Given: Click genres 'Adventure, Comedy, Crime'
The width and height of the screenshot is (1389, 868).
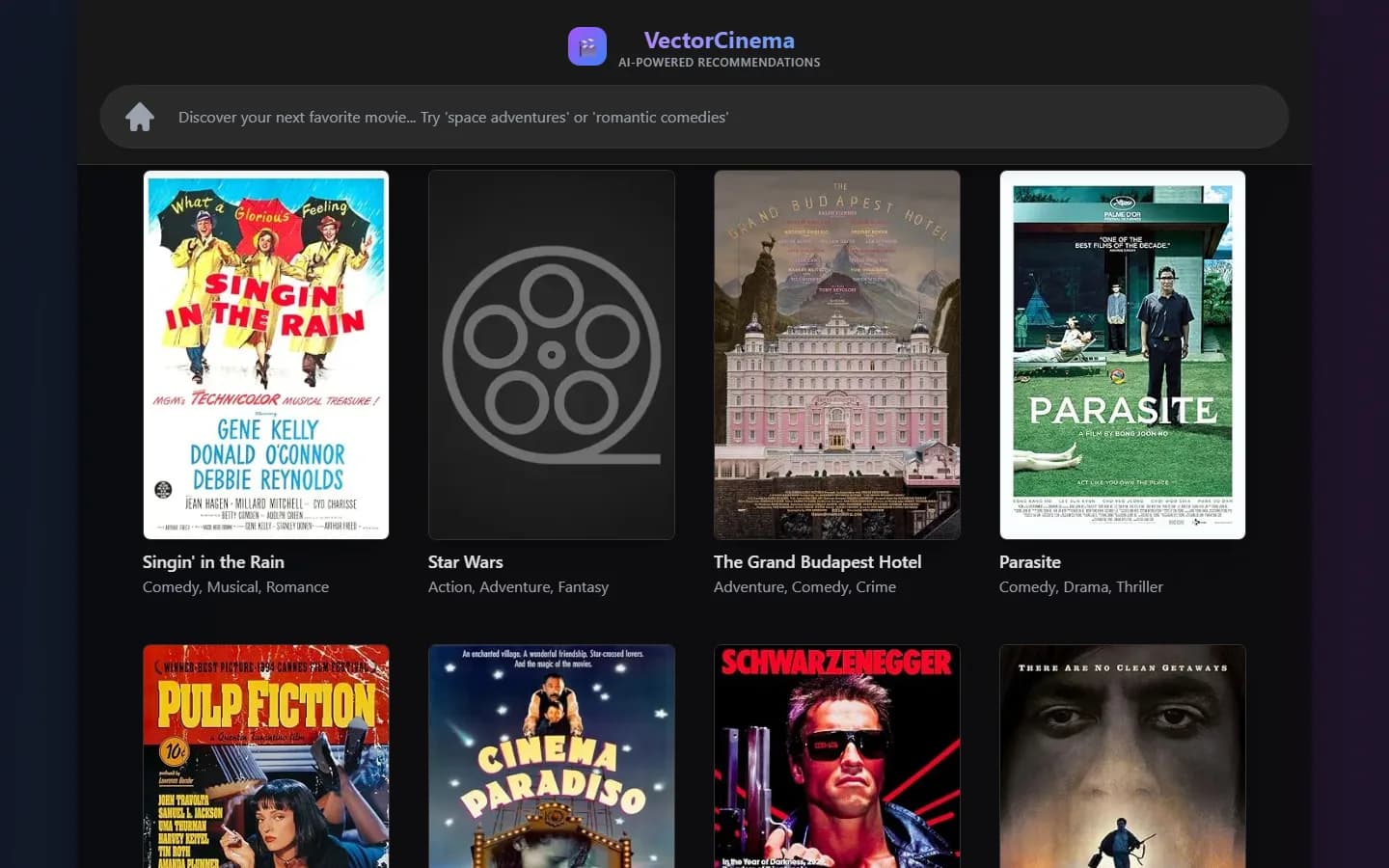Looking at the screenshot, I should (805, 587).
